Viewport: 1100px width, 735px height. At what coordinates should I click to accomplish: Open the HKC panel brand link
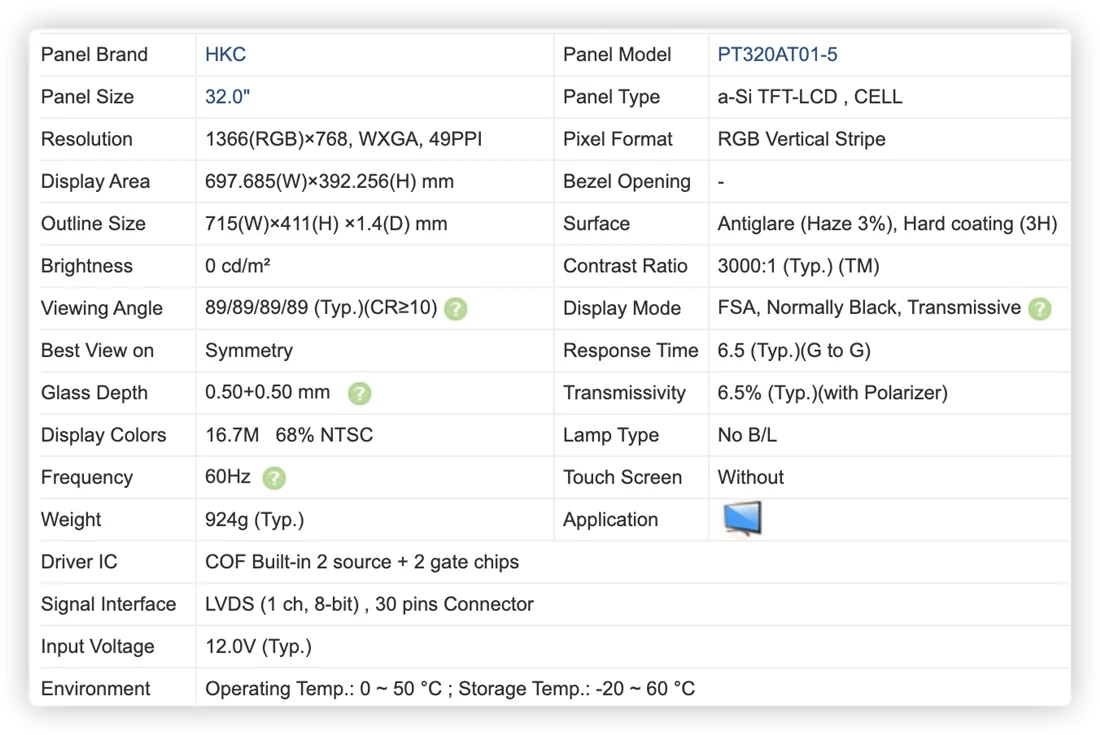tap(225, 55)
